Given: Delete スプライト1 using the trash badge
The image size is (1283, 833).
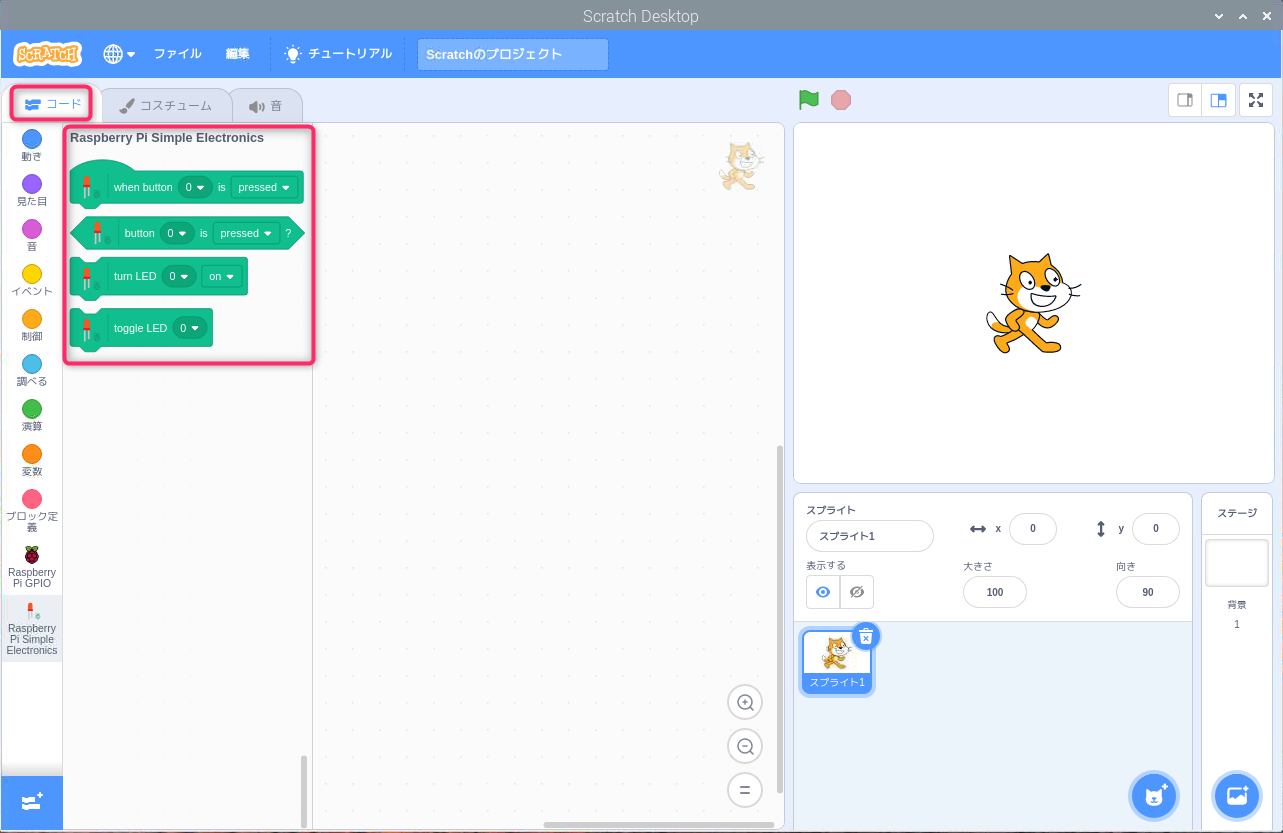Looking at the screenshot, I should point(865,636).
